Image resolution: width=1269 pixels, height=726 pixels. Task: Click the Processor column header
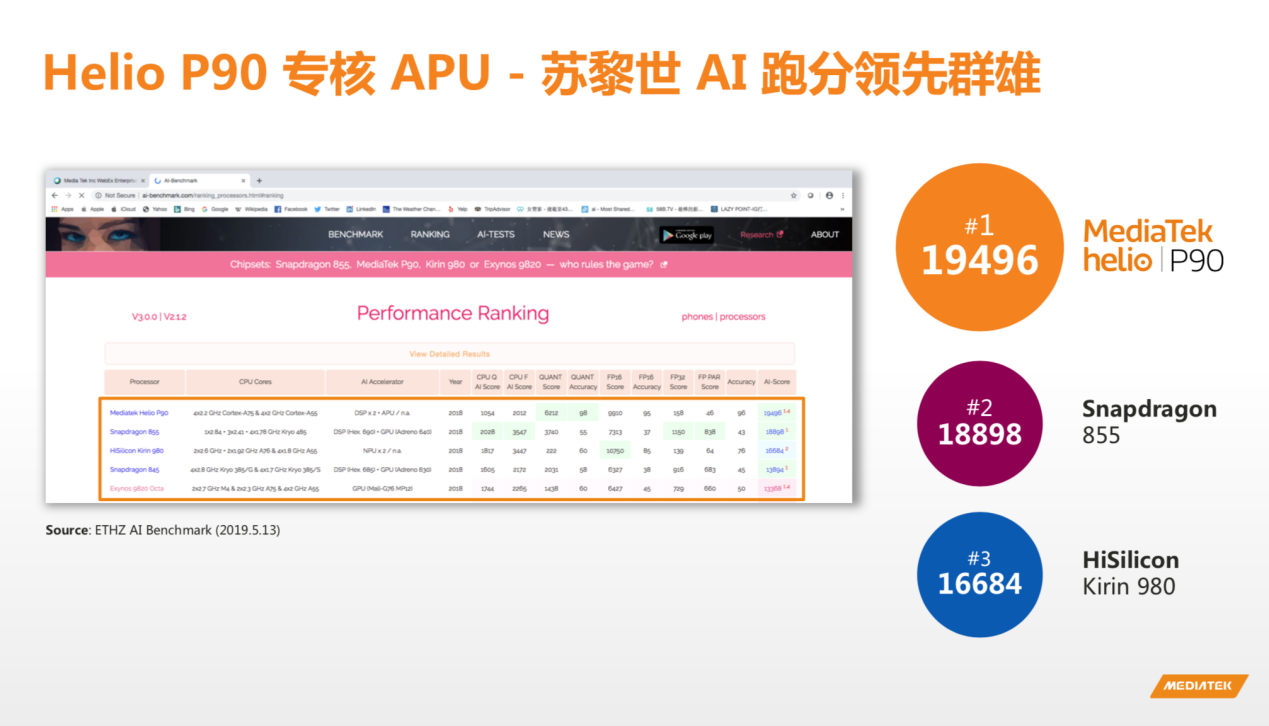pyautogui.click(x=144, y=382)
